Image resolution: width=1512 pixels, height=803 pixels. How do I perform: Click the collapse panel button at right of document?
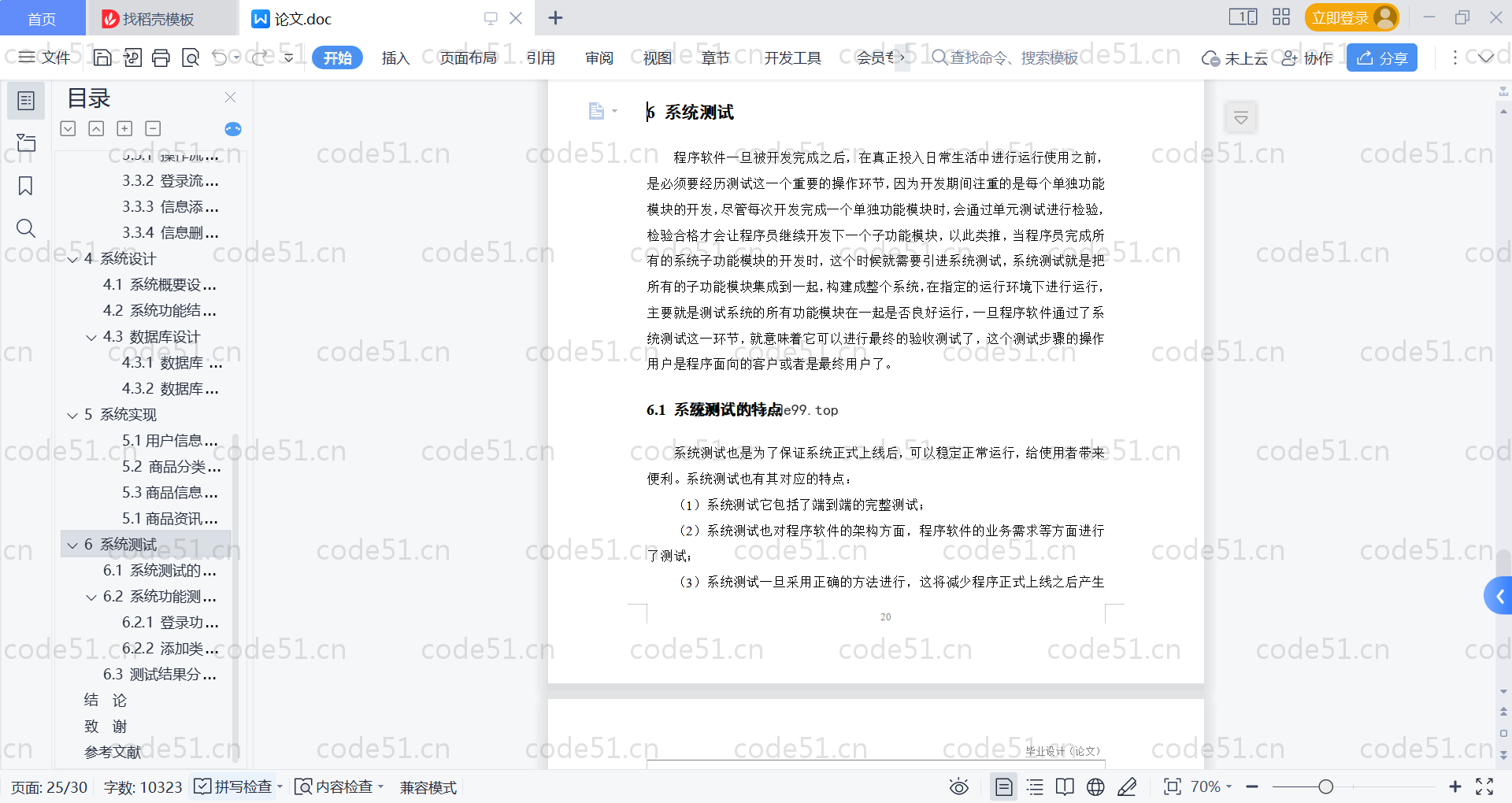(x=1241, y=118)
